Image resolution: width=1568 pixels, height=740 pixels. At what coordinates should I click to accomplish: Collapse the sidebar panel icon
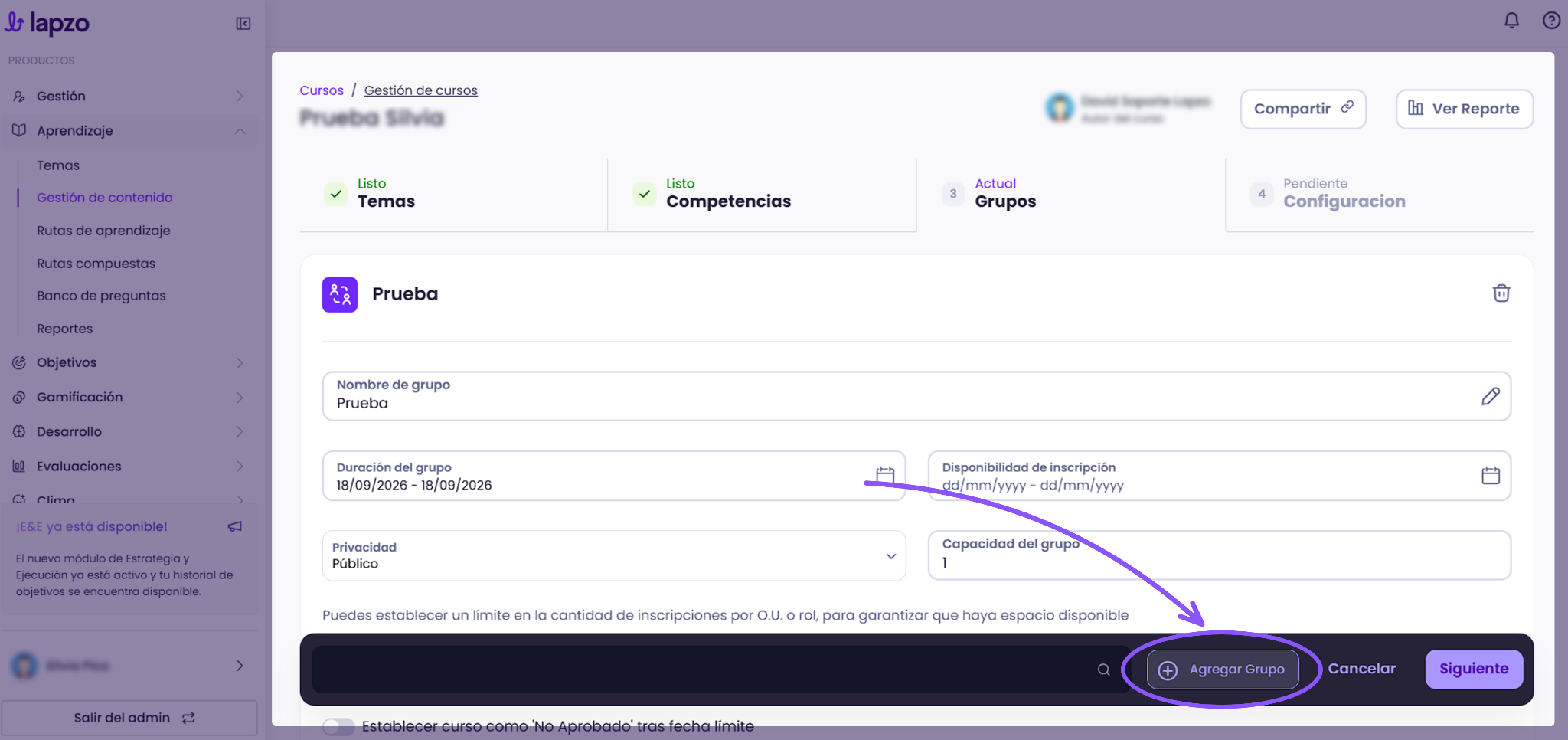coord(243,24)
